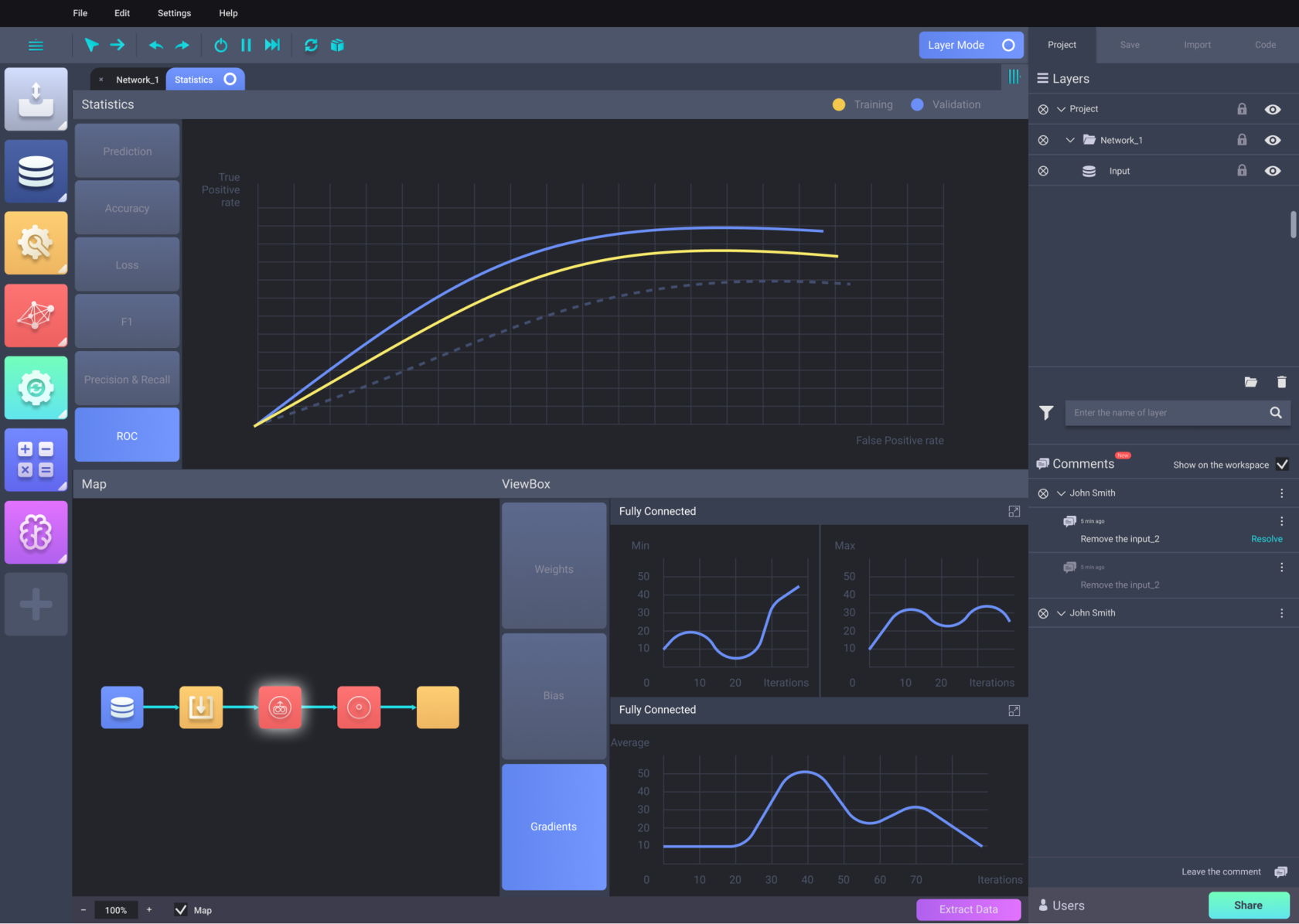This screenshot has height=924, width=1299.
Task: Uncheck the Map checkbox in bottom bar
Action: pyautogui.click(x=181, y=910)
